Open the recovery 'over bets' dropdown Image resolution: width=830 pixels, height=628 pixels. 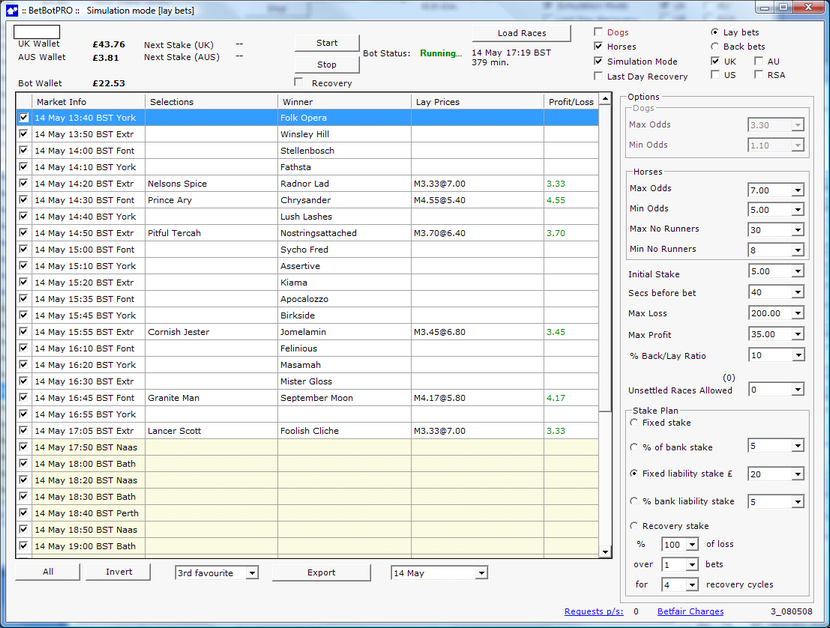tap(692, 565)
